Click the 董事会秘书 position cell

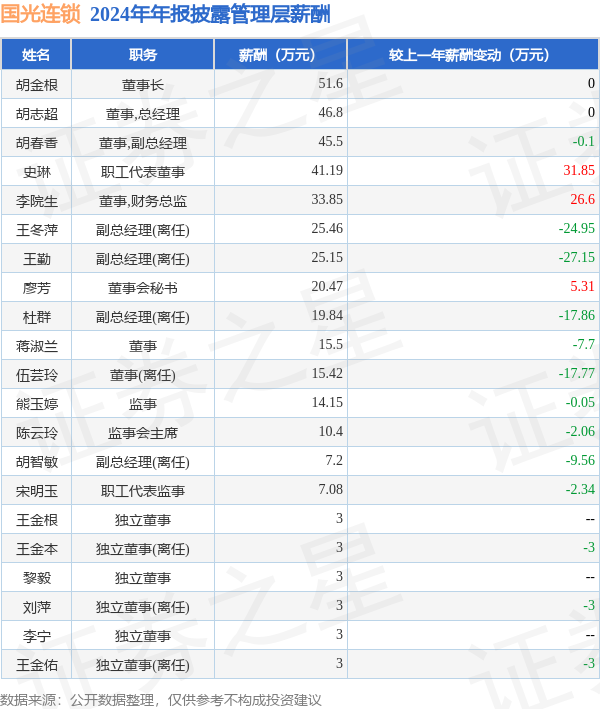click(143, 288)
